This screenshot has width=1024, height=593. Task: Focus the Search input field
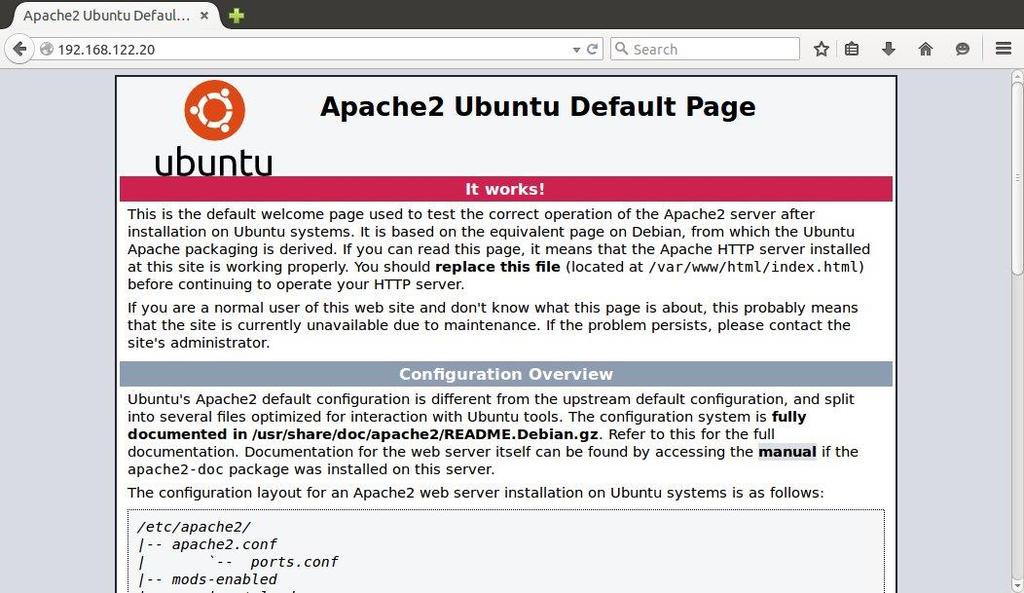[705, 49]
